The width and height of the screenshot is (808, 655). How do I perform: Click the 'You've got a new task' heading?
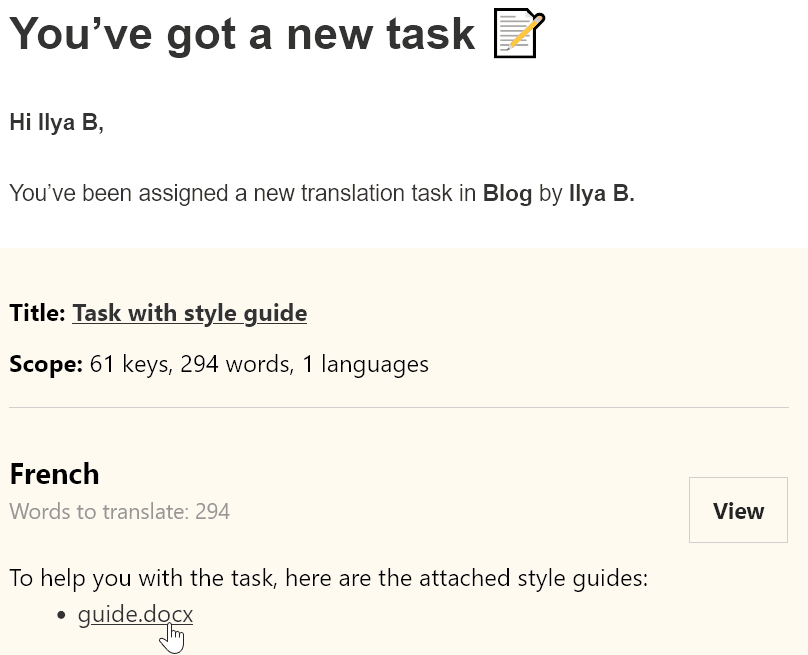pos(242,34)
